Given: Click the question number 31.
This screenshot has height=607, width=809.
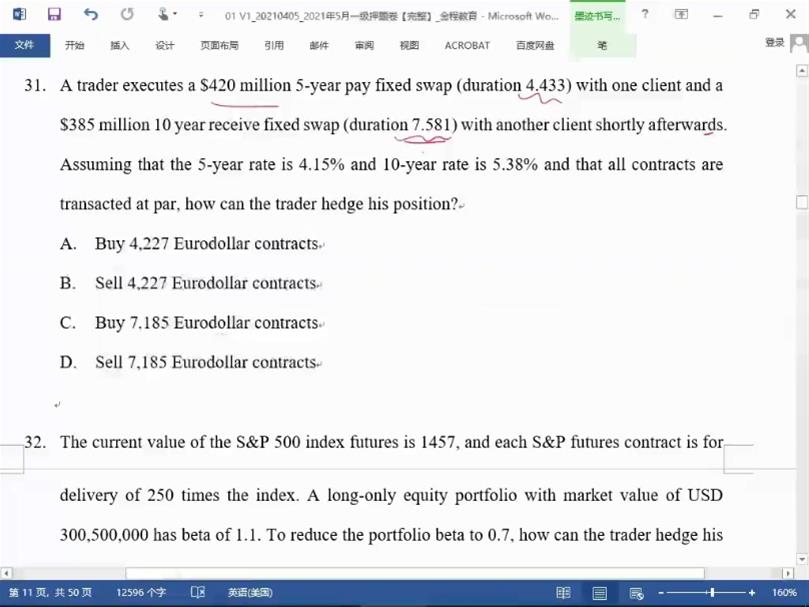Looking at the screenshot, I should pyautogui.click(x=35, y=85).
